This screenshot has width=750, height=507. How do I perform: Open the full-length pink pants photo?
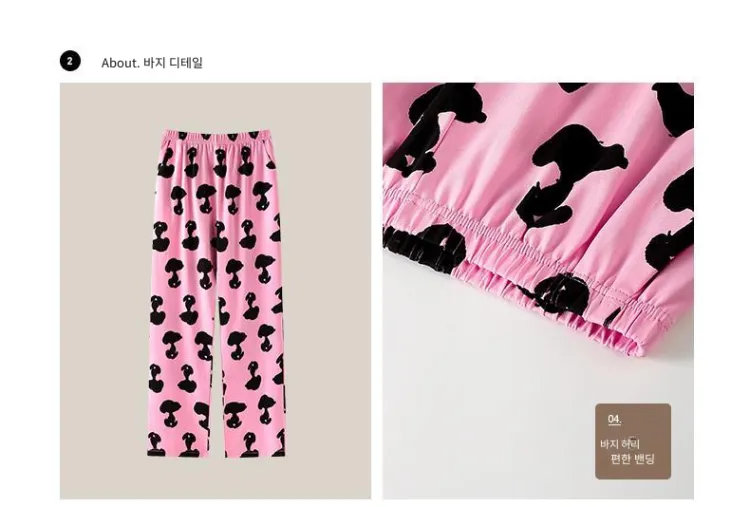click(x=215, y=291)
